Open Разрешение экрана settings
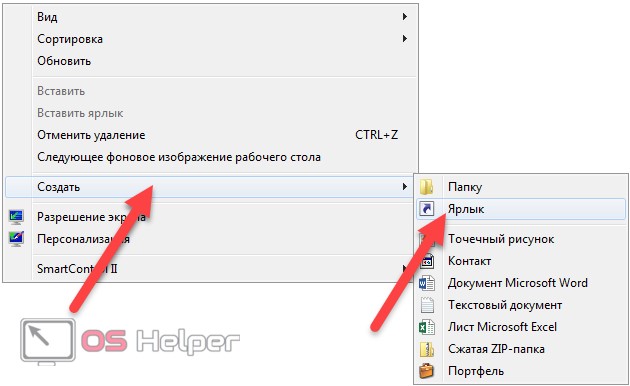Viewport: 630px width, 386px height. (210, 217)
